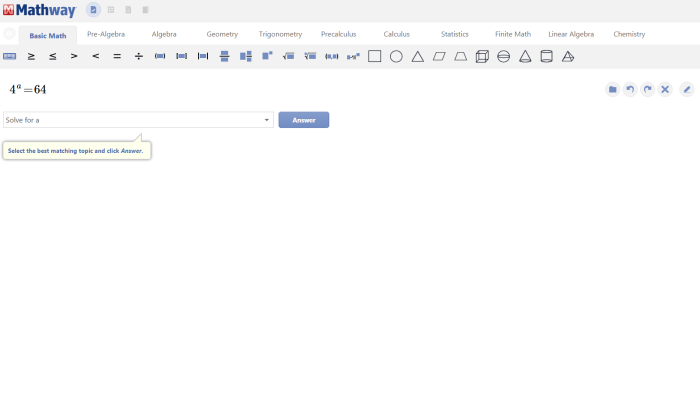Open the Algebra tab

pyautogui.click(x=164, y=34)
